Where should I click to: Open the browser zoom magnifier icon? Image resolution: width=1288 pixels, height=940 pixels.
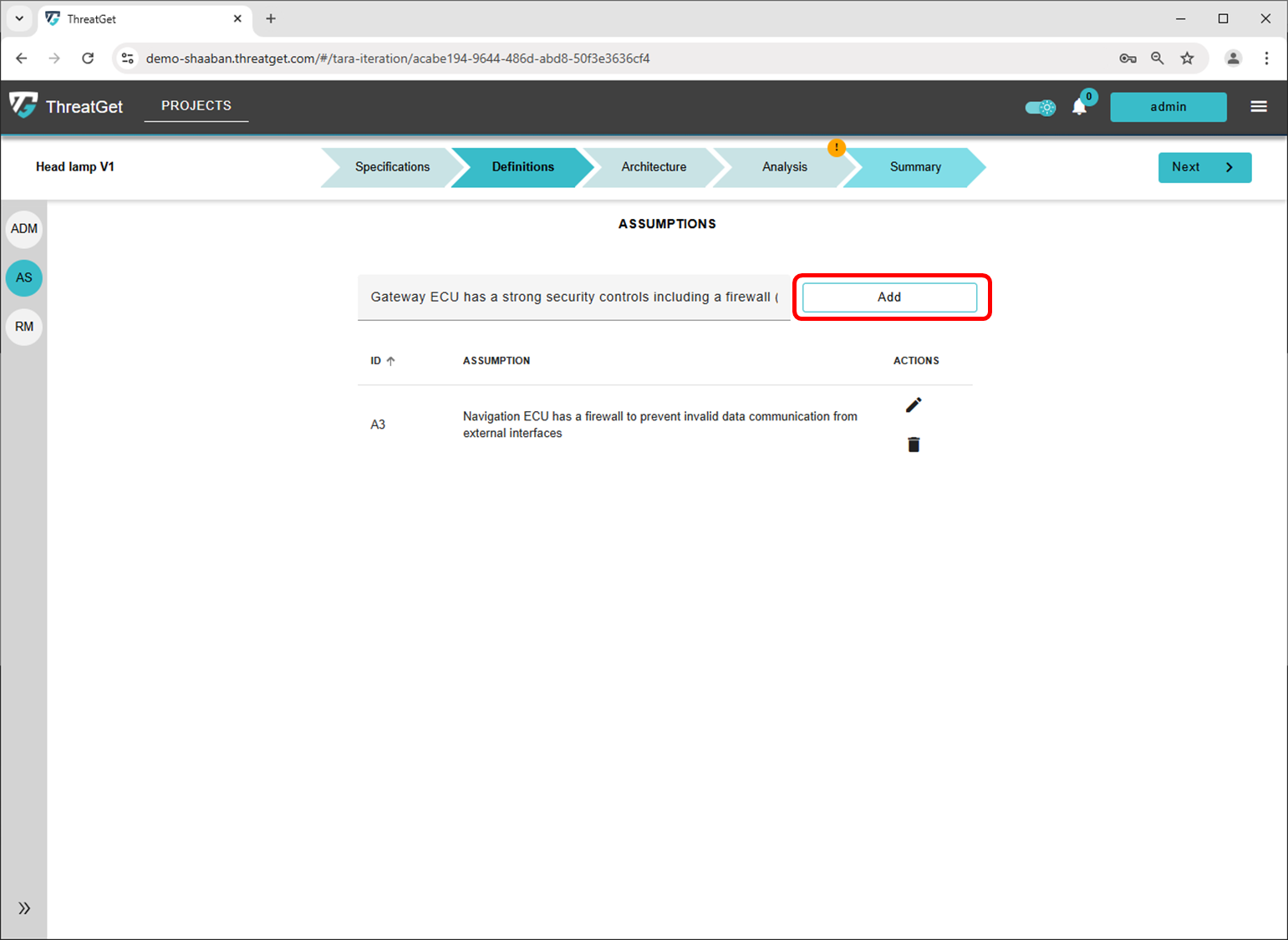(x=1157, y=58)
